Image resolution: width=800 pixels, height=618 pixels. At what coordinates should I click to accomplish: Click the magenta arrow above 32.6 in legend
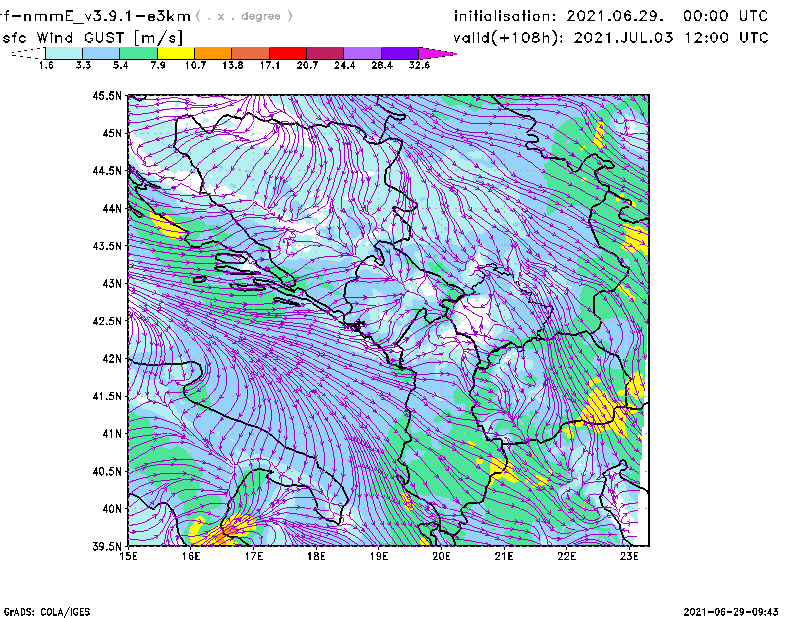437,53
